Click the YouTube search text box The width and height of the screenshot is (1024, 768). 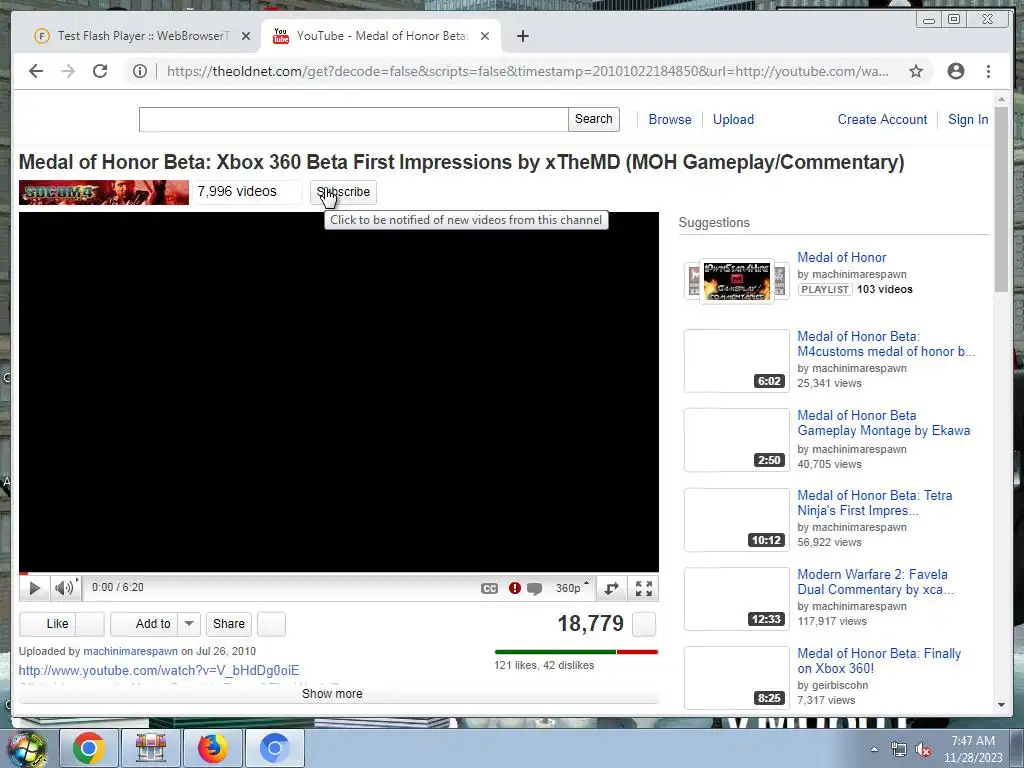[x=353, y=120]
